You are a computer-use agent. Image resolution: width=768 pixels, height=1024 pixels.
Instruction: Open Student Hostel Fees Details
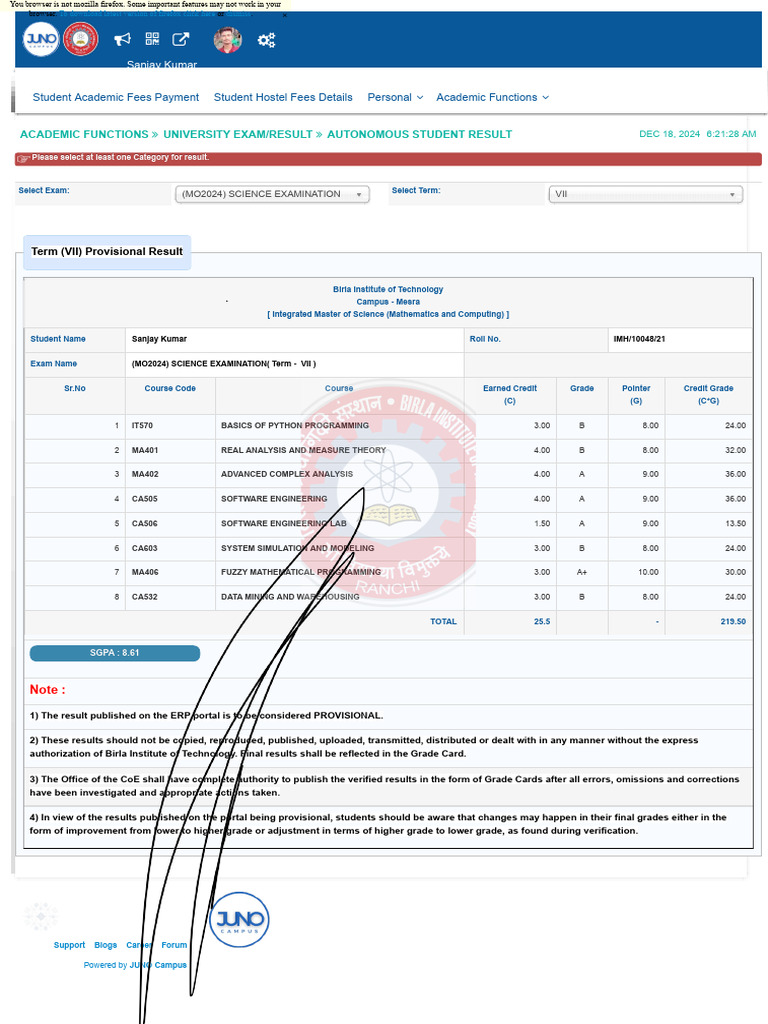pos(283,97)
